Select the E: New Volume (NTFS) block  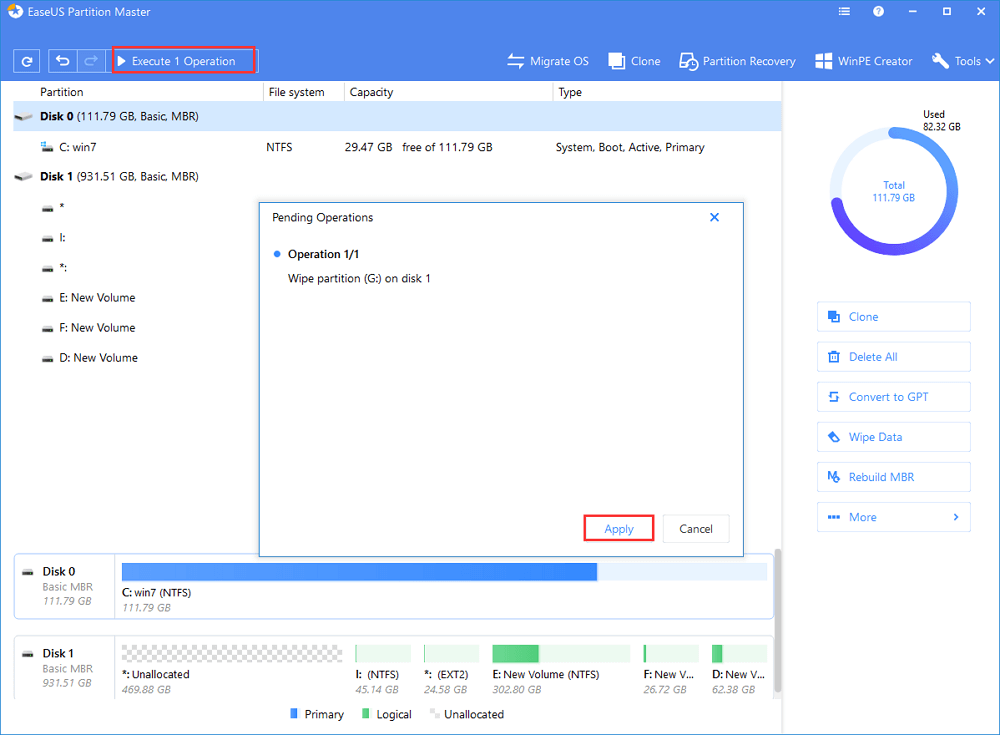(561, 667)
